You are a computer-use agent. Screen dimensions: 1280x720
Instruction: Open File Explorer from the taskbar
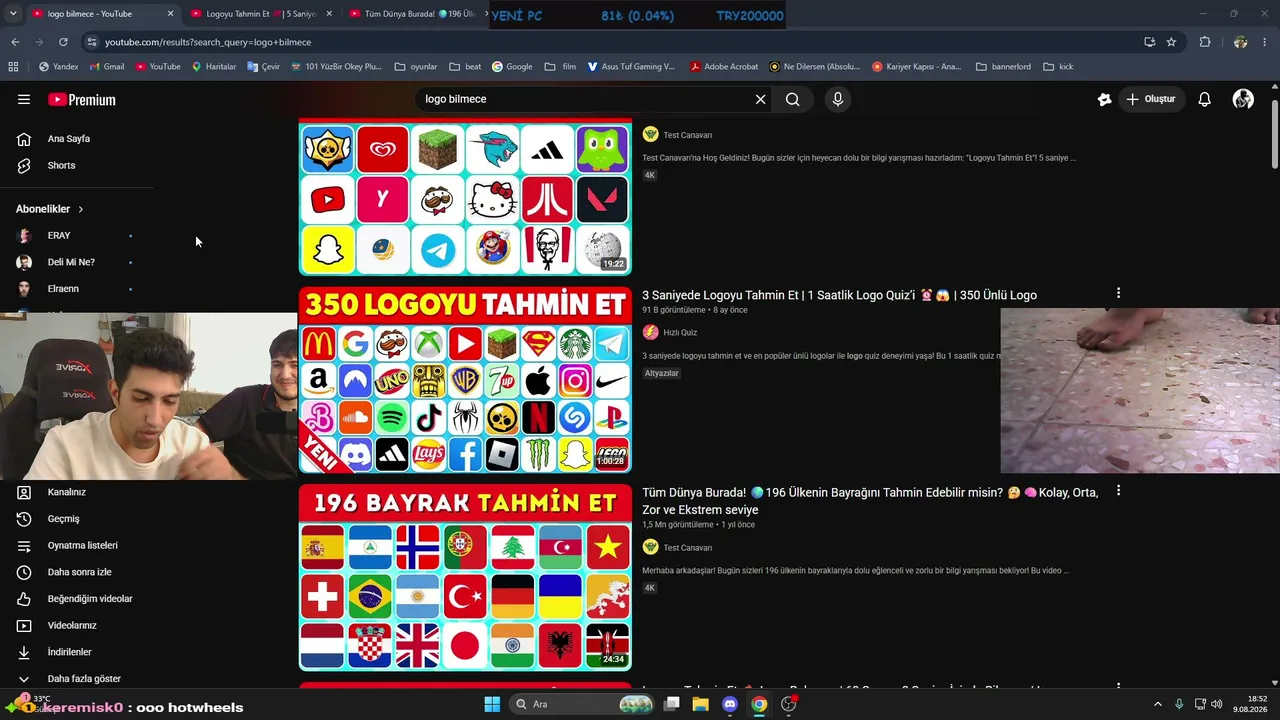click(701, 704)
